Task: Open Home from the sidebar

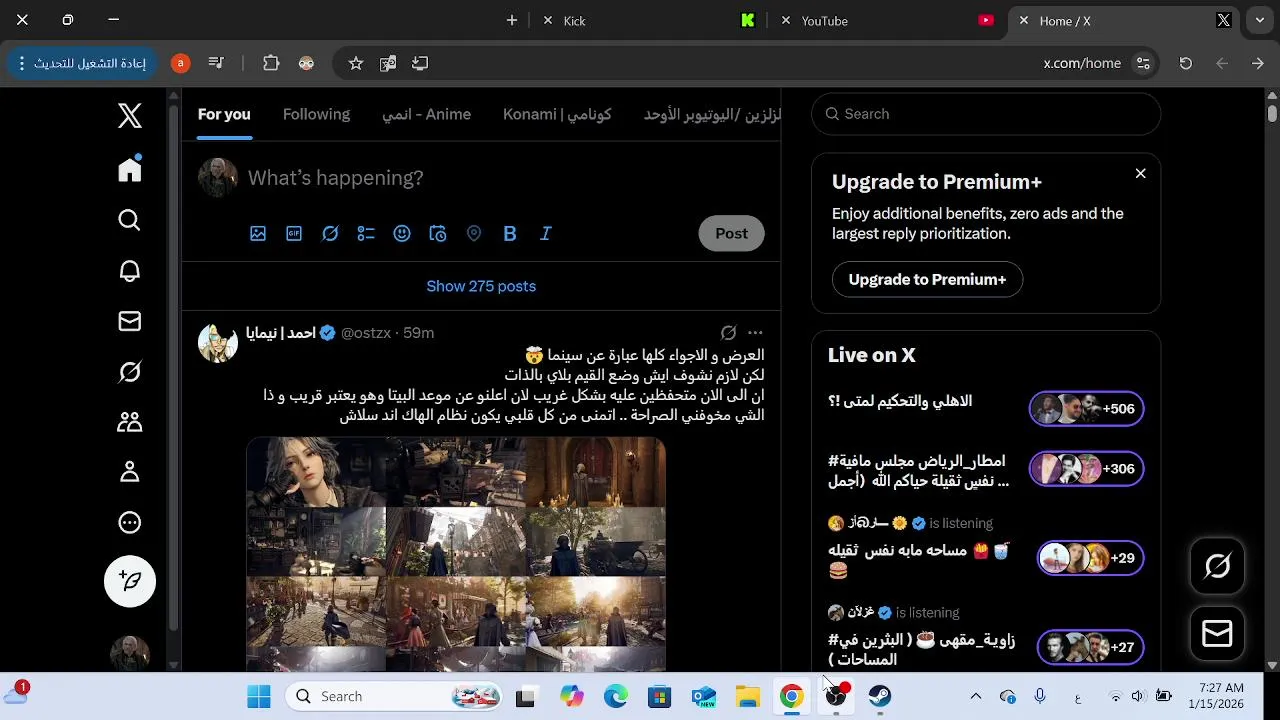Action: tap(130, 169)
